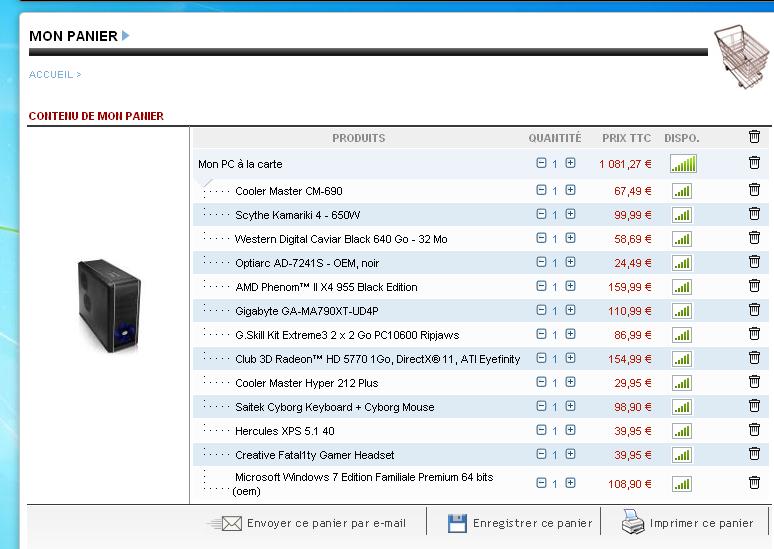The image size is (774, 549).
Task: Click Imprimer ce panier
Action: point(701,523)
